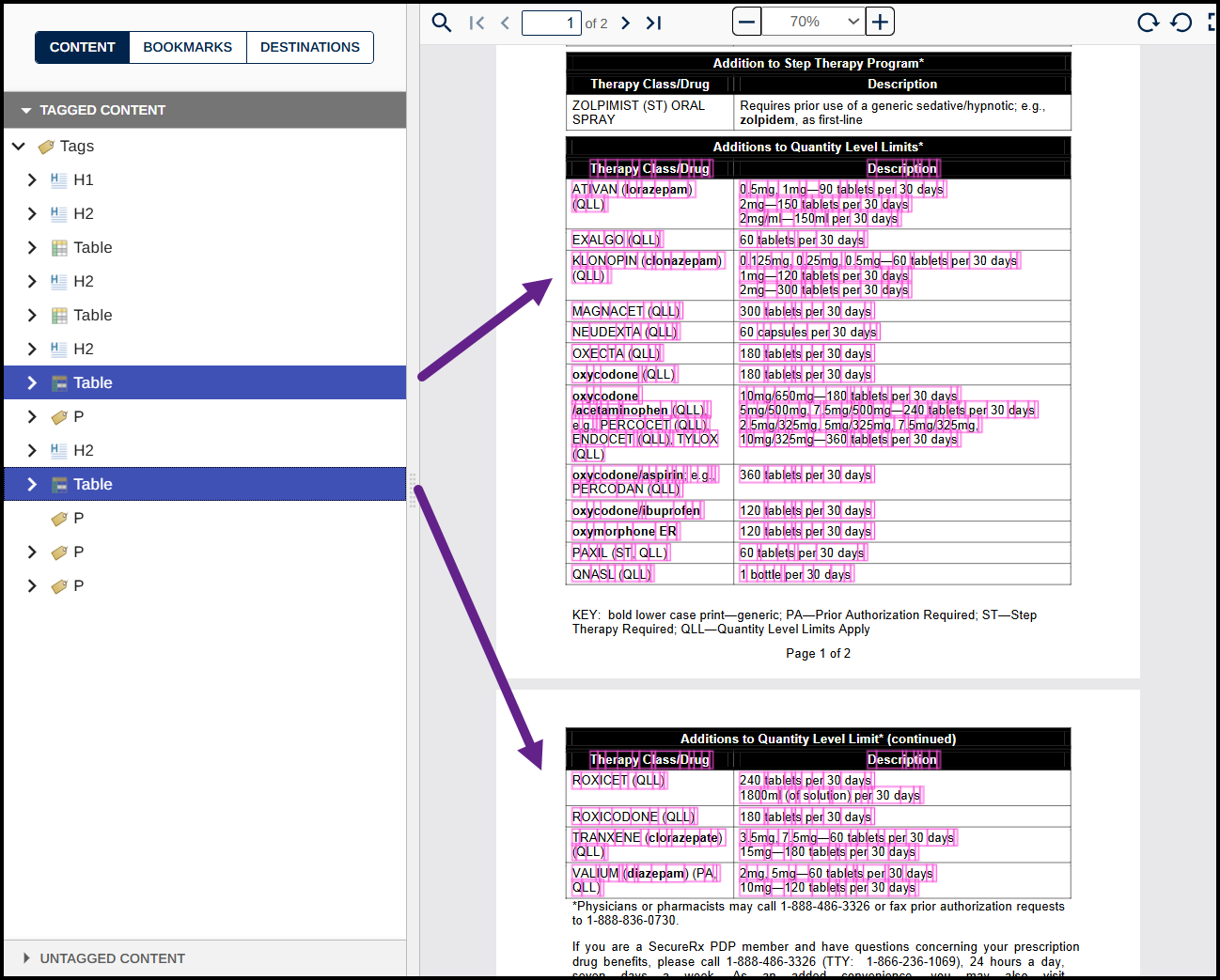Jump to the last page

tap(654, 23)
